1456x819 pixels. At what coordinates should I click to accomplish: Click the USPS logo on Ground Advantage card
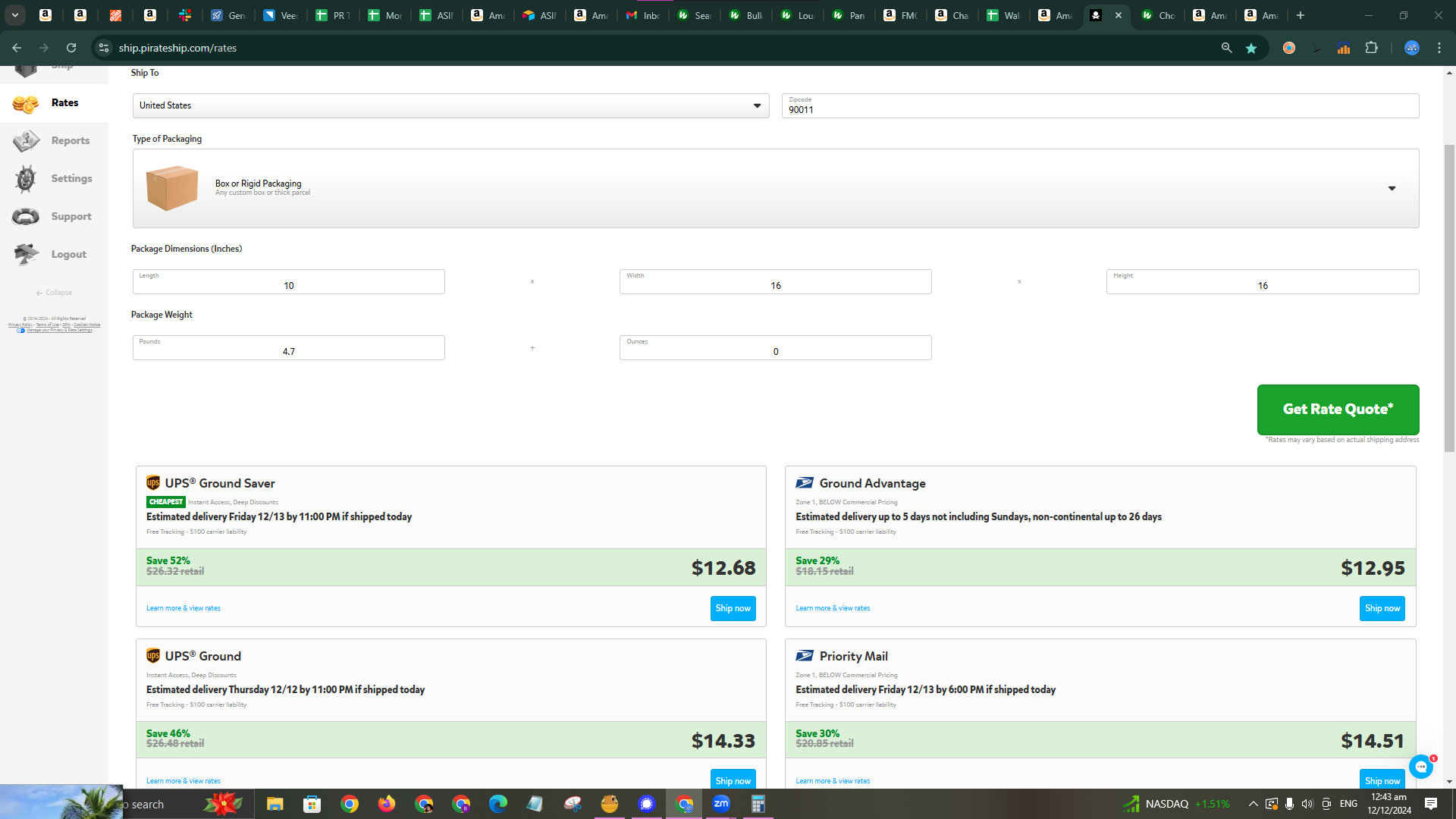pos(805,483)
